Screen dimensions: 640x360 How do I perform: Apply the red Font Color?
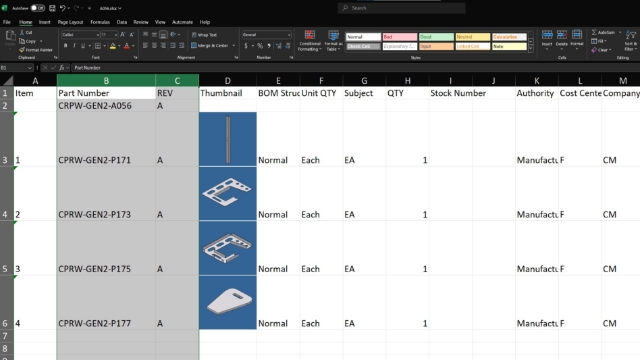pyautogui.click(x=127, y=46)
